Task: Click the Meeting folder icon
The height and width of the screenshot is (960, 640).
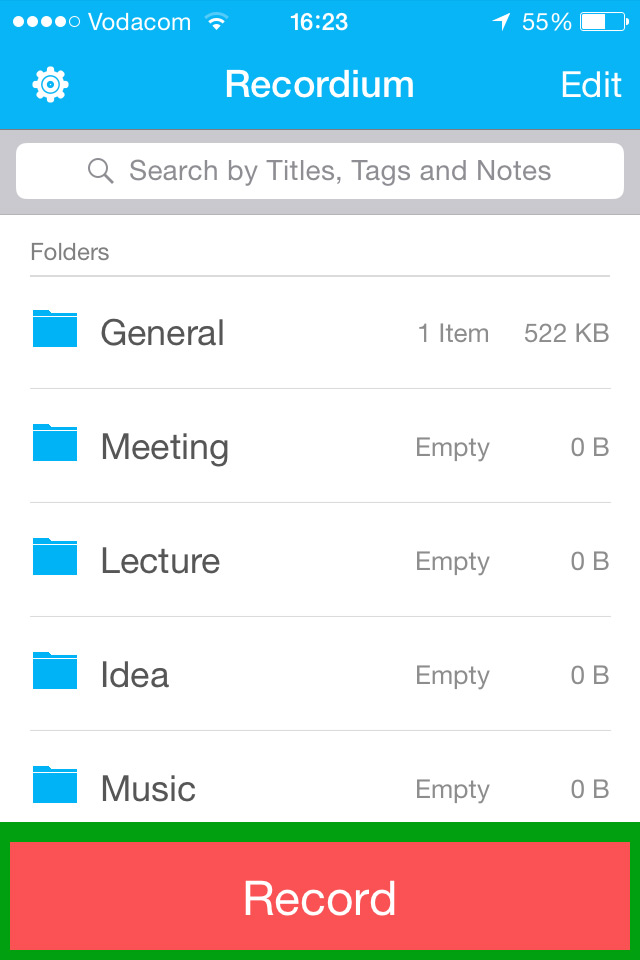Action: pyautogui.click(x=55, y=443)
